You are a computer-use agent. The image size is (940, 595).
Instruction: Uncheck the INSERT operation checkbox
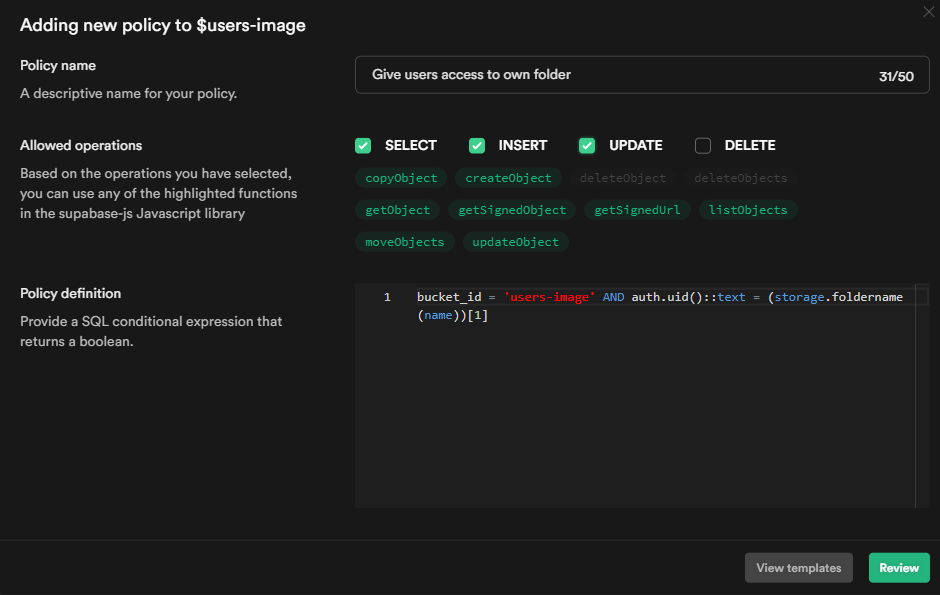pos(477,146)
